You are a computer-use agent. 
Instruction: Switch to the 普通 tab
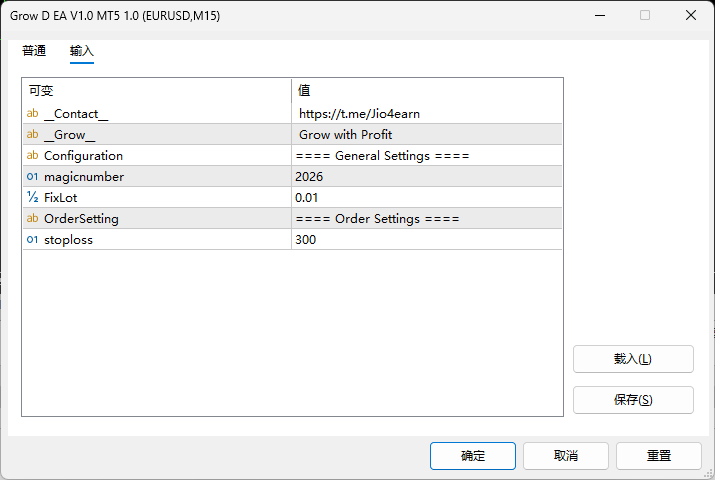click(34, 51)
